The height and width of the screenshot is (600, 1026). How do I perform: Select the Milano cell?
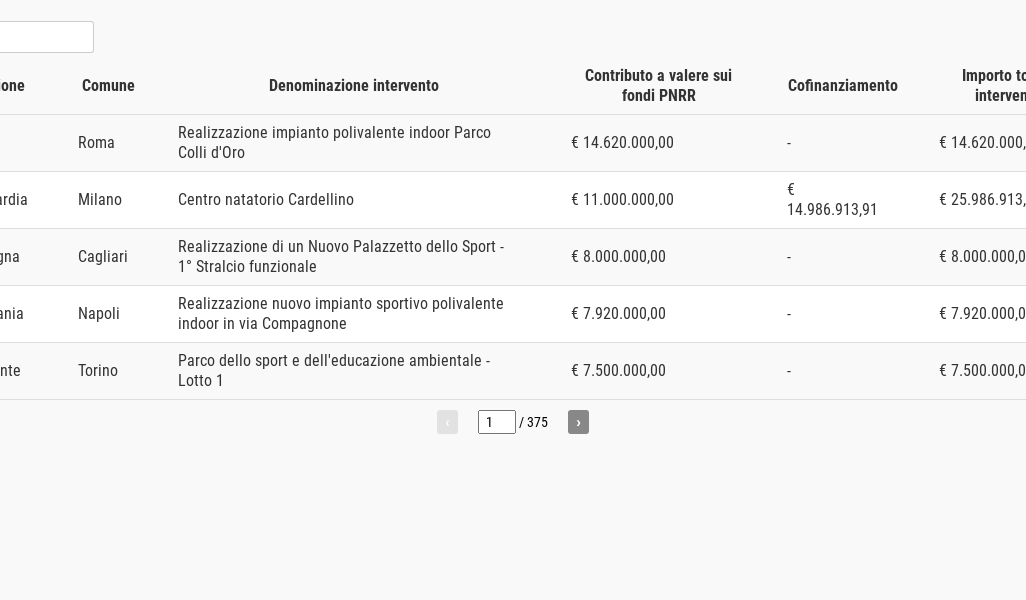[x=99, y=200]
